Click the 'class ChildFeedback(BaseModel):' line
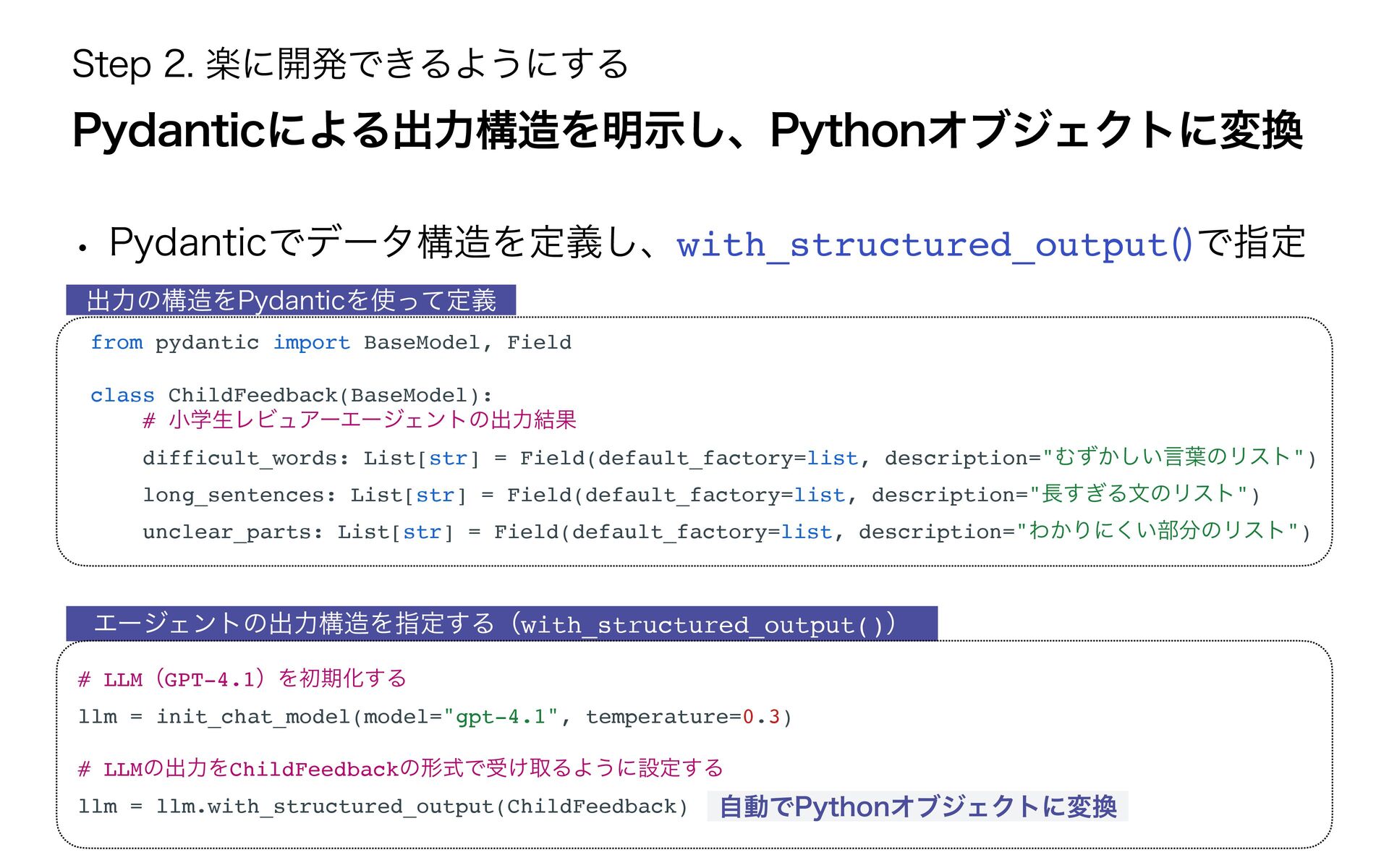 click(x=291, y=396)
